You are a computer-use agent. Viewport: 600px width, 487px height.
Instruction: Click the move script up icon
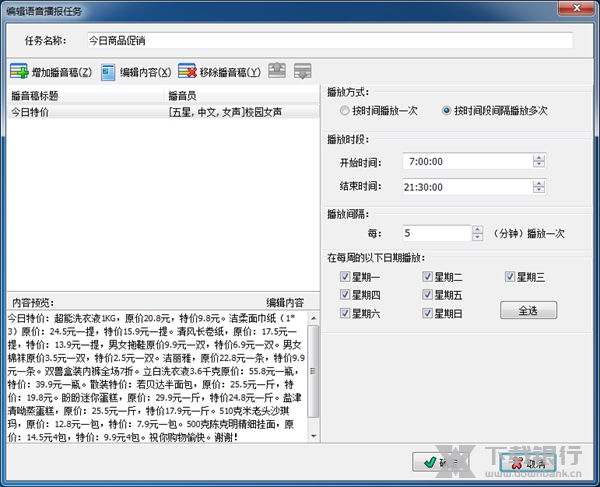(277, 72)
